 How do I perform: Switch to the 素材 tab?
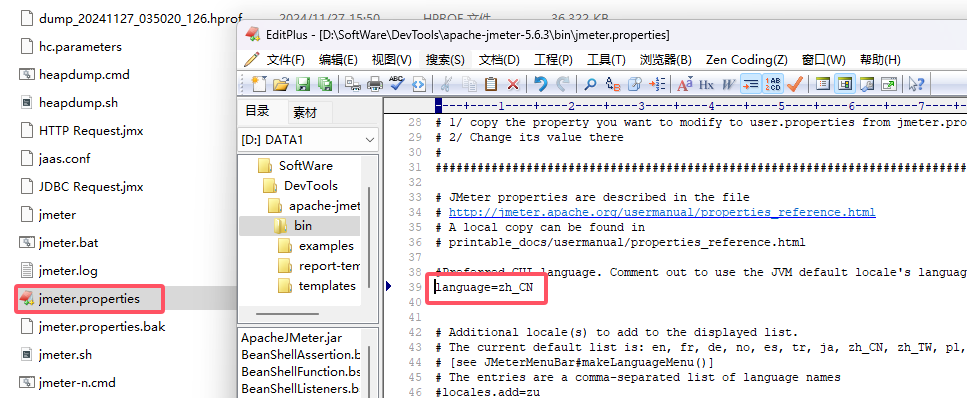(305, 113)
